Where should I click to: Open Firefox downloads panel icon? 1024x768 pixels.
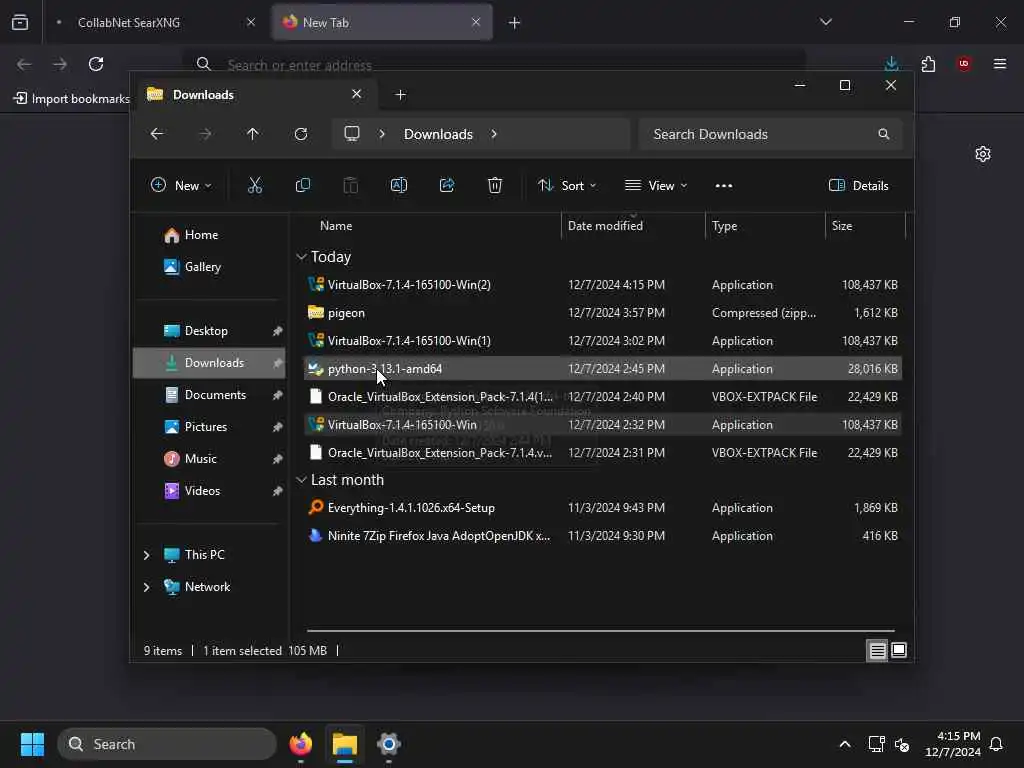click(x=891, y=64)
